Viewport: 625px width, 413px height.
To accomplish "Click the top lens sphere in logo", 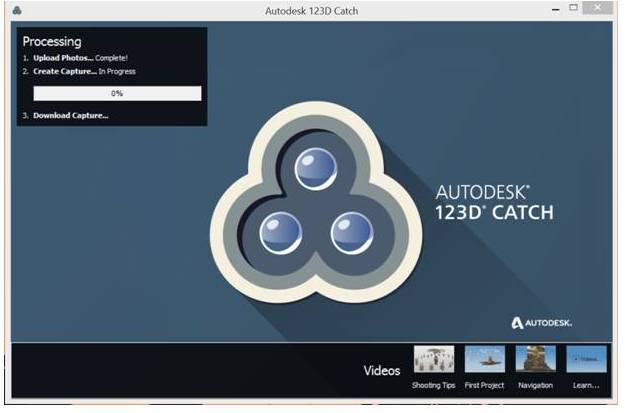I will click(x=317, y=167).
